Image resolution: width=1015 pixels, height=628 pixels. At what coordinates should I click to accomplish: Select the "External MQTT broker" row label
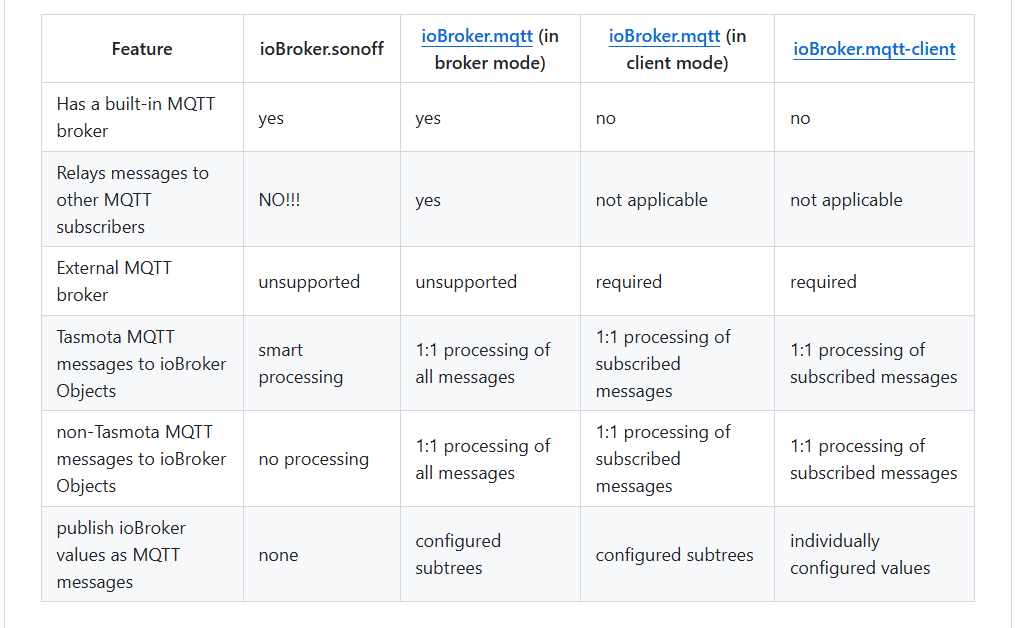(x=114, y=281)
